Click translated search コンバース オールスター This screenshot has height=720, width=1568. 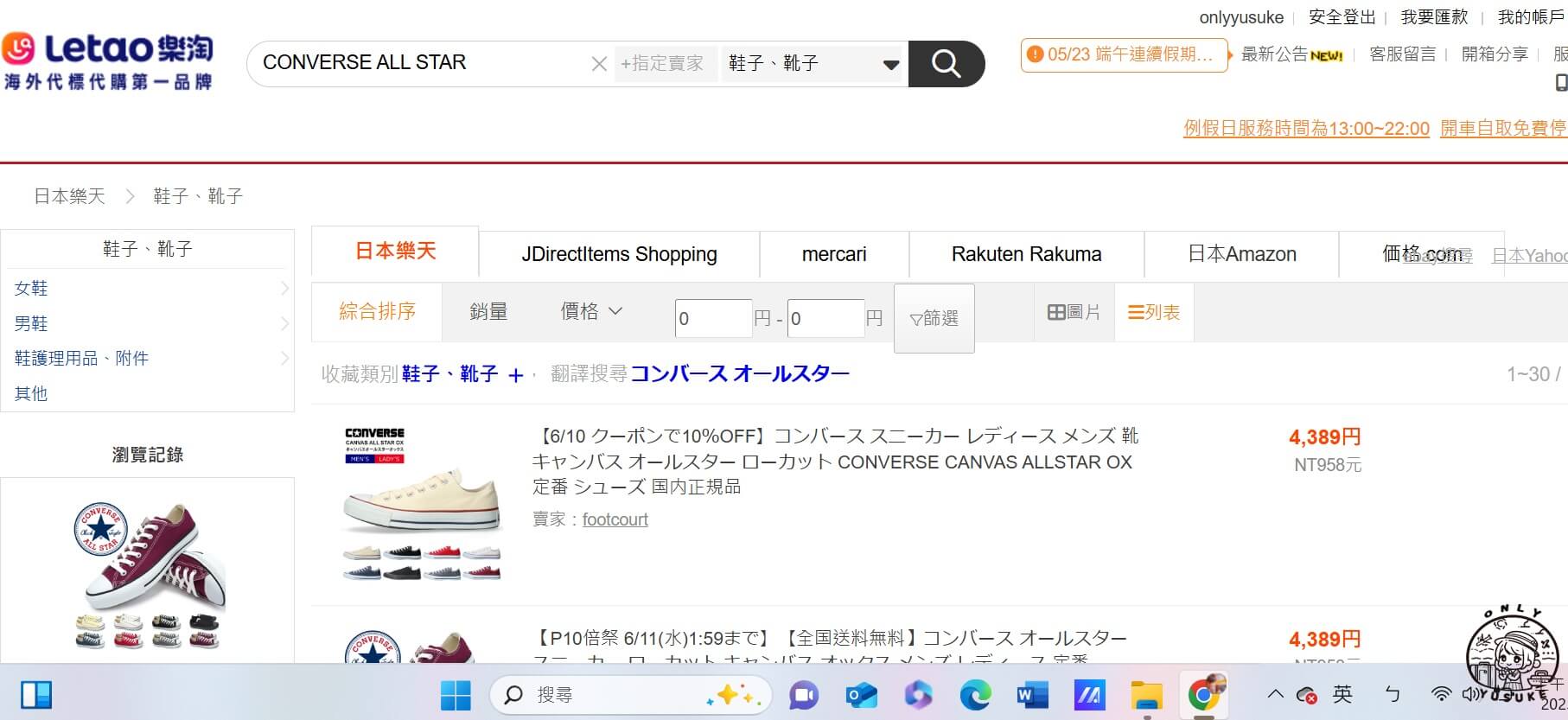(x=740, y=373)
